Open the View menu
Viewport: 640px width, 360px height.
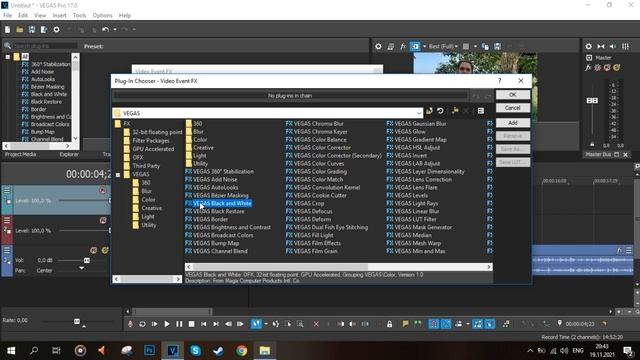pos(40,16)
